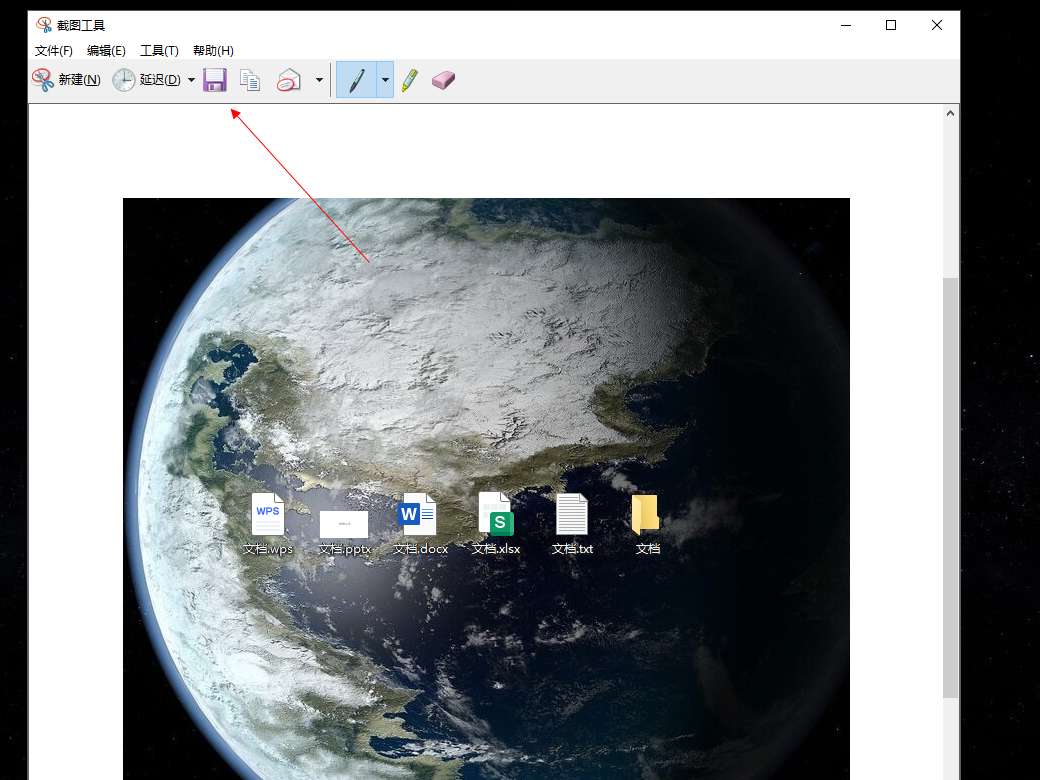Click the 文档.xlsx spreadsheet file icon
1040x780 pixels.
click(496, 514)
